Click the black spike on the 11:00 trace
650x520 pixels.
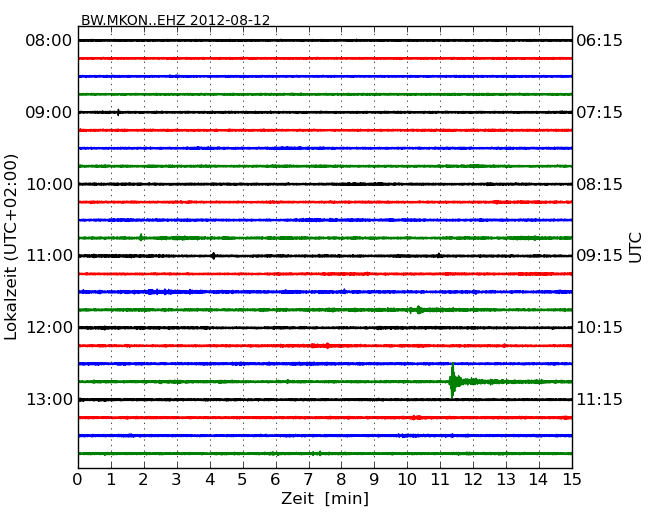[213, 256]
